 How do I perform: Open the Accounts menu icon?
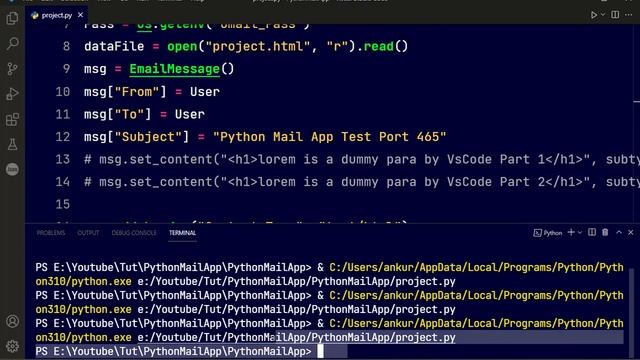pyautogui.click(x=12, y=322)
